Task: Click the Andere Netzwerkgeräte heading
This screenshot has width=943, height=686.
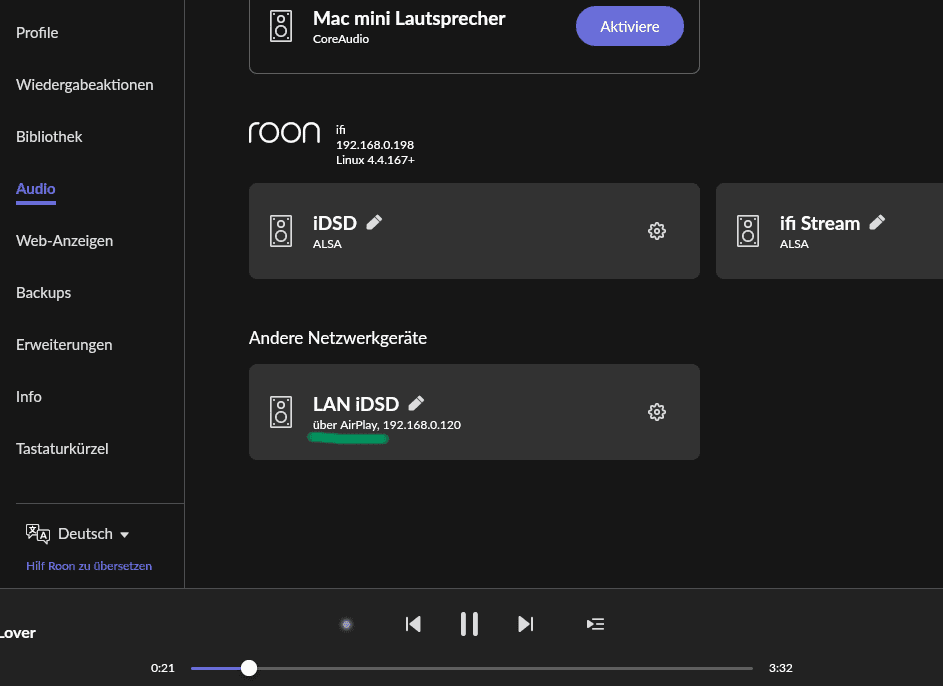Action: 338,338
